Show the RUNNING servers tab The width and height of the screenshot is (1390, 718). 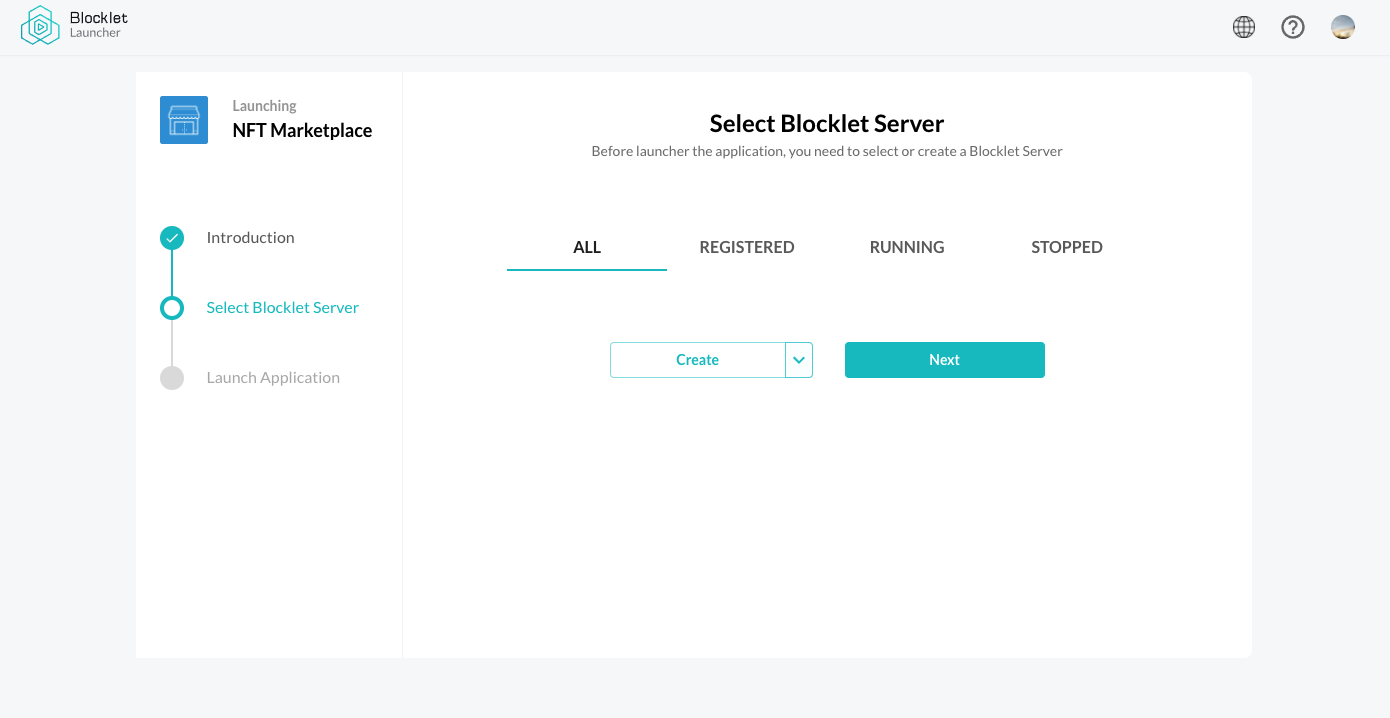pyautogui.click(x=907, y=247)
